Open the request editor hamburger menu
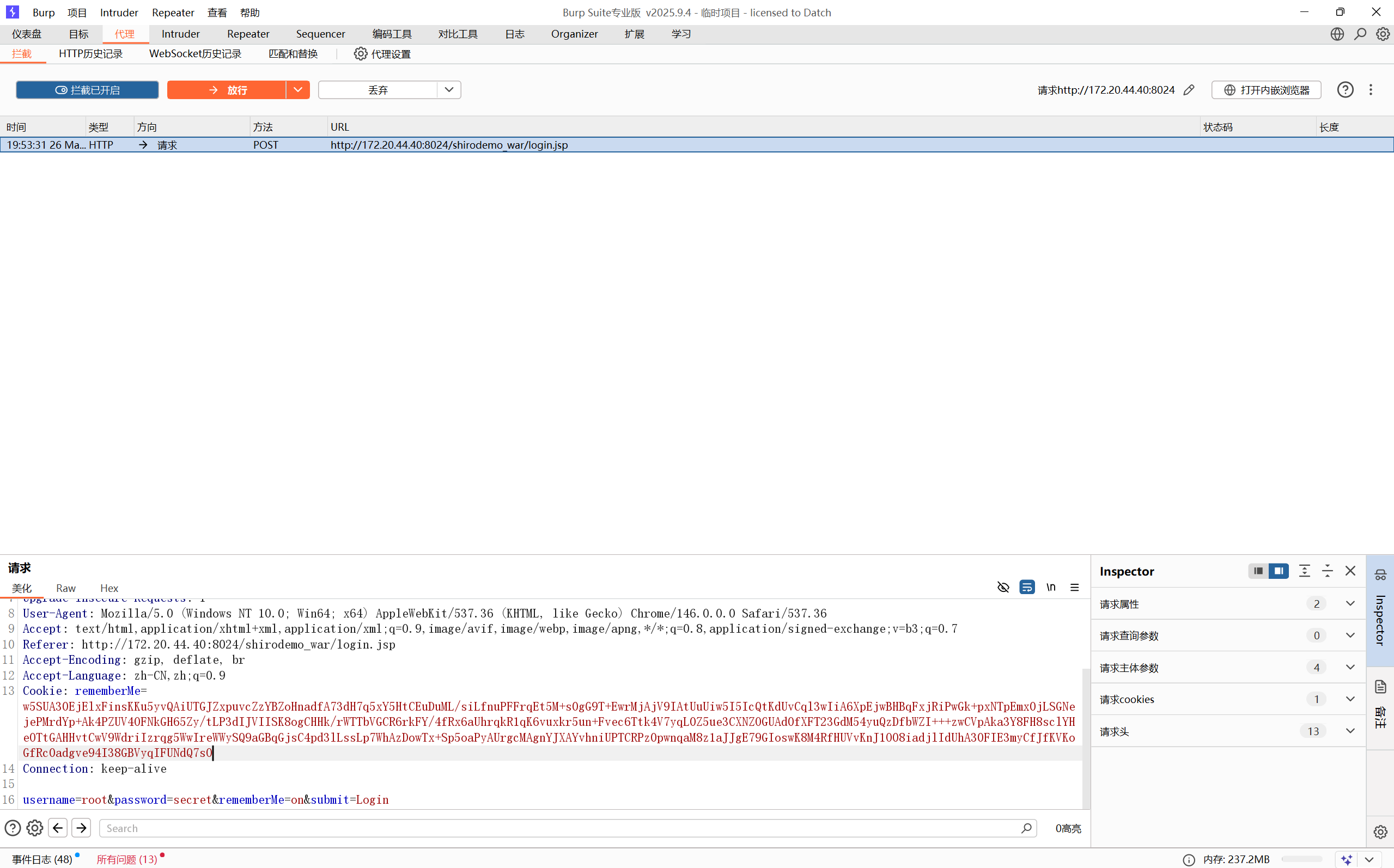 1074,587
